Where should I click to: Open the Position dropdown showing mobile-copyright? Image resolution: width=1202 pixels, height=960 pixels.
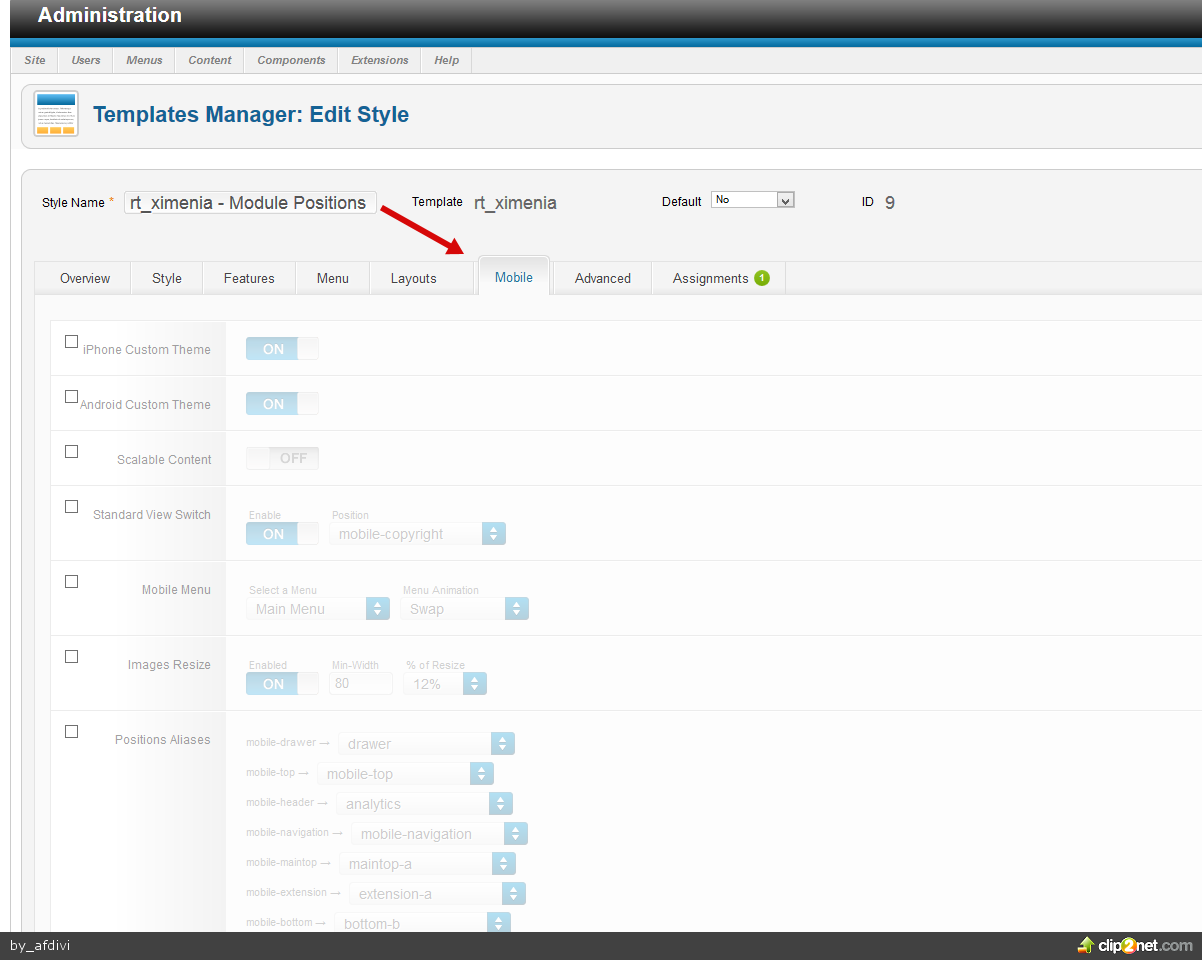pyautogui.click(x=418, y=534)
